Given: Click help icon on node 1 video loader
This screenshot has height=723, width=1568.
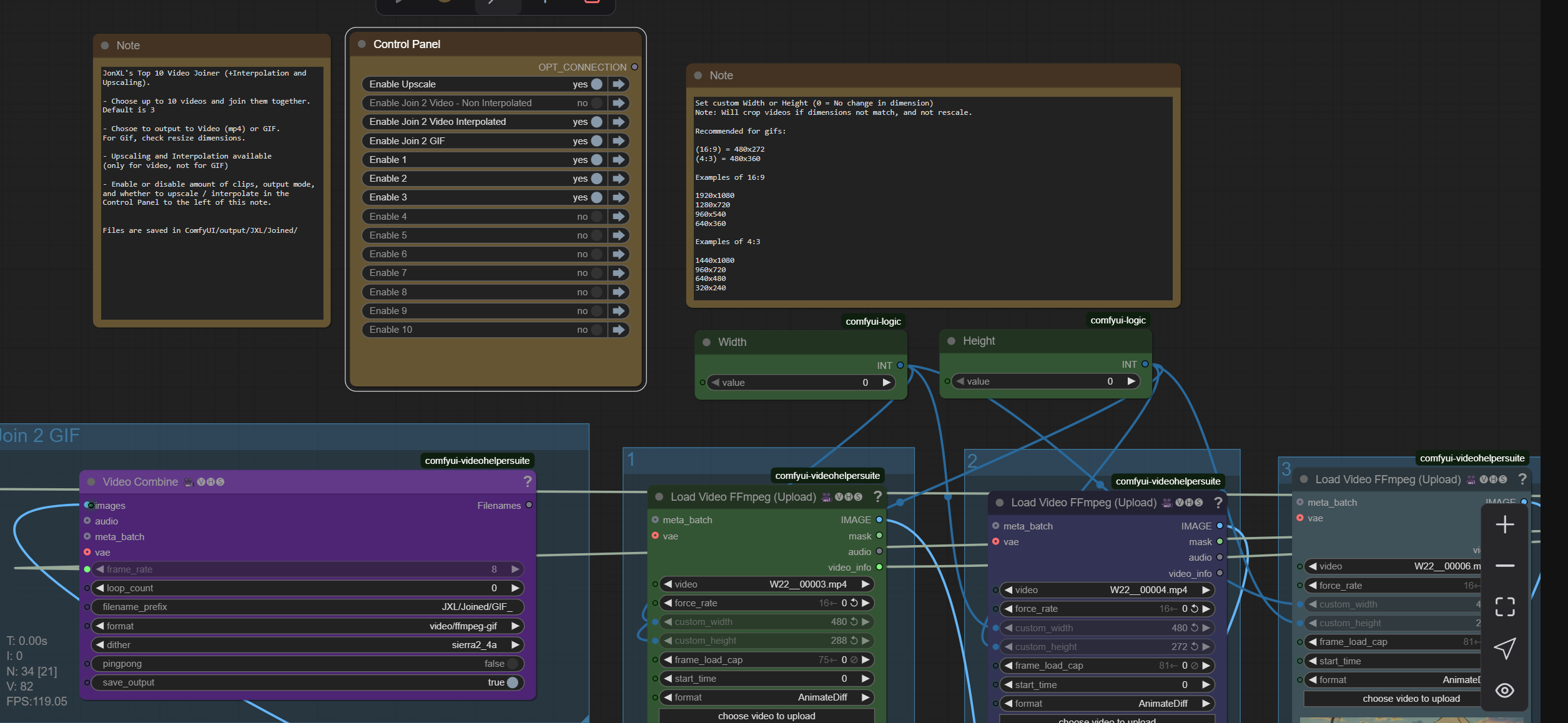Looking at the screenshot, I should [x=877, y=496].
